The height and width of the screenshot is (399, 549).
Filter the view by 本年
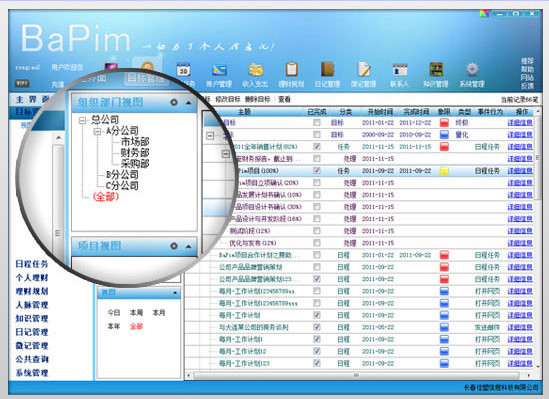(x=114, y=327)
